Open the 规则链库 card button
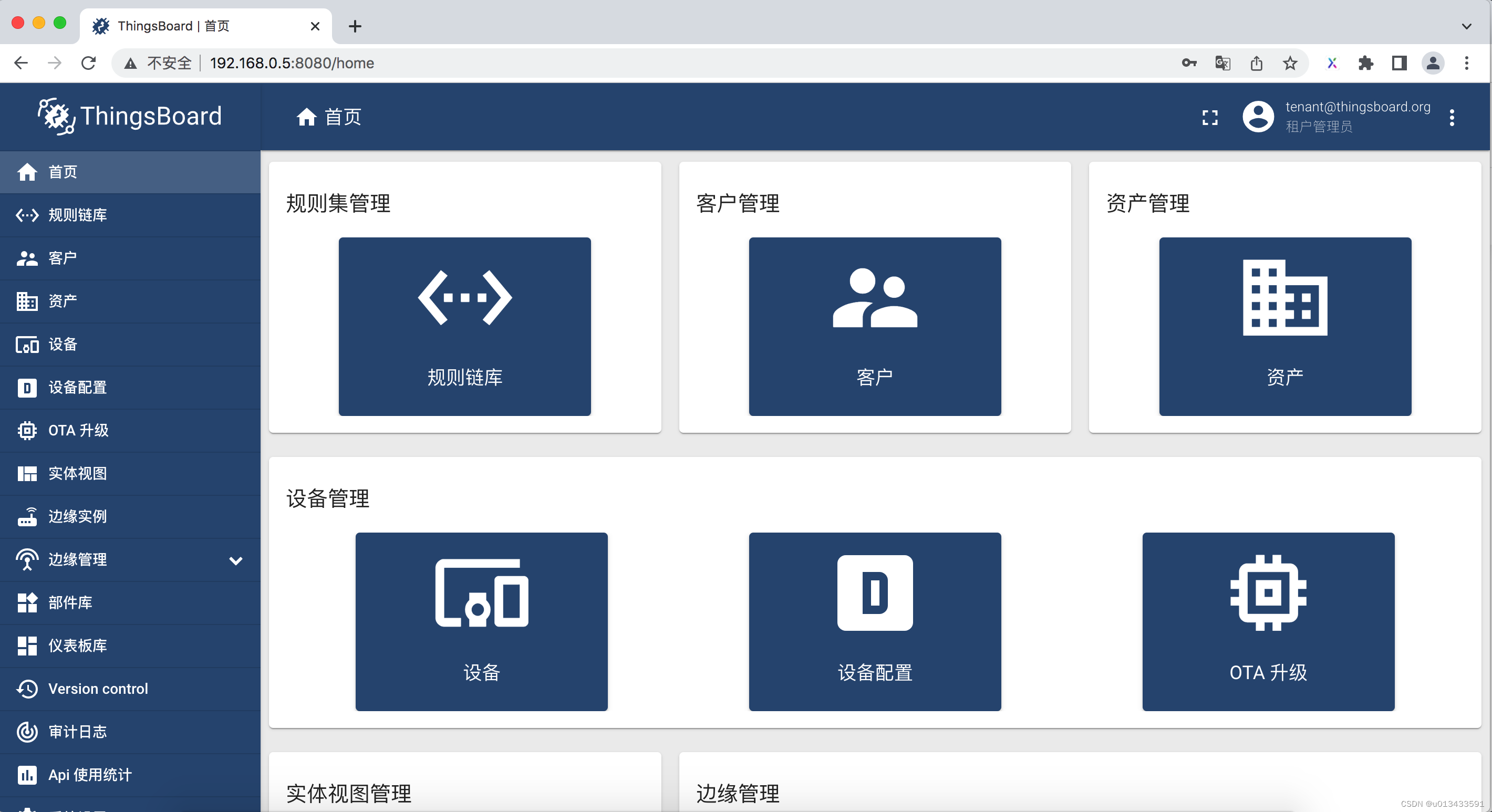Viewport: 1492px width, 812px height. pyautogui.click(x=464, y=327)
